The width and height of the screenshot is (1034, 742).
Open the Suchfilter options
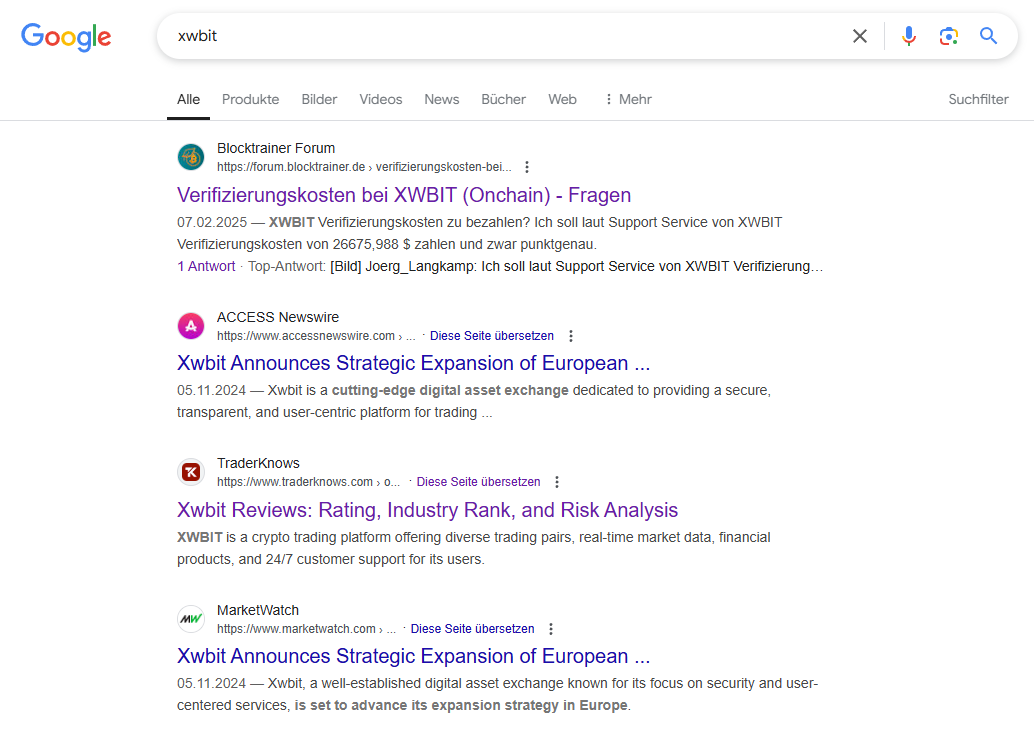[x=979, y=100]
